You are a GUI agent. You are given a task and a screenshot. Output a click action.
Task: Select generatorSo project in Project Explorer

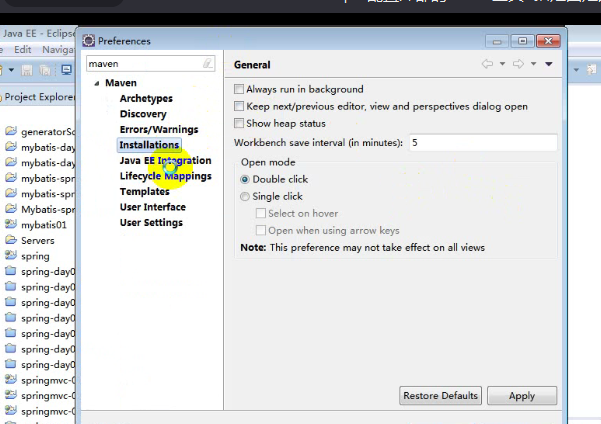pos(48,132)
